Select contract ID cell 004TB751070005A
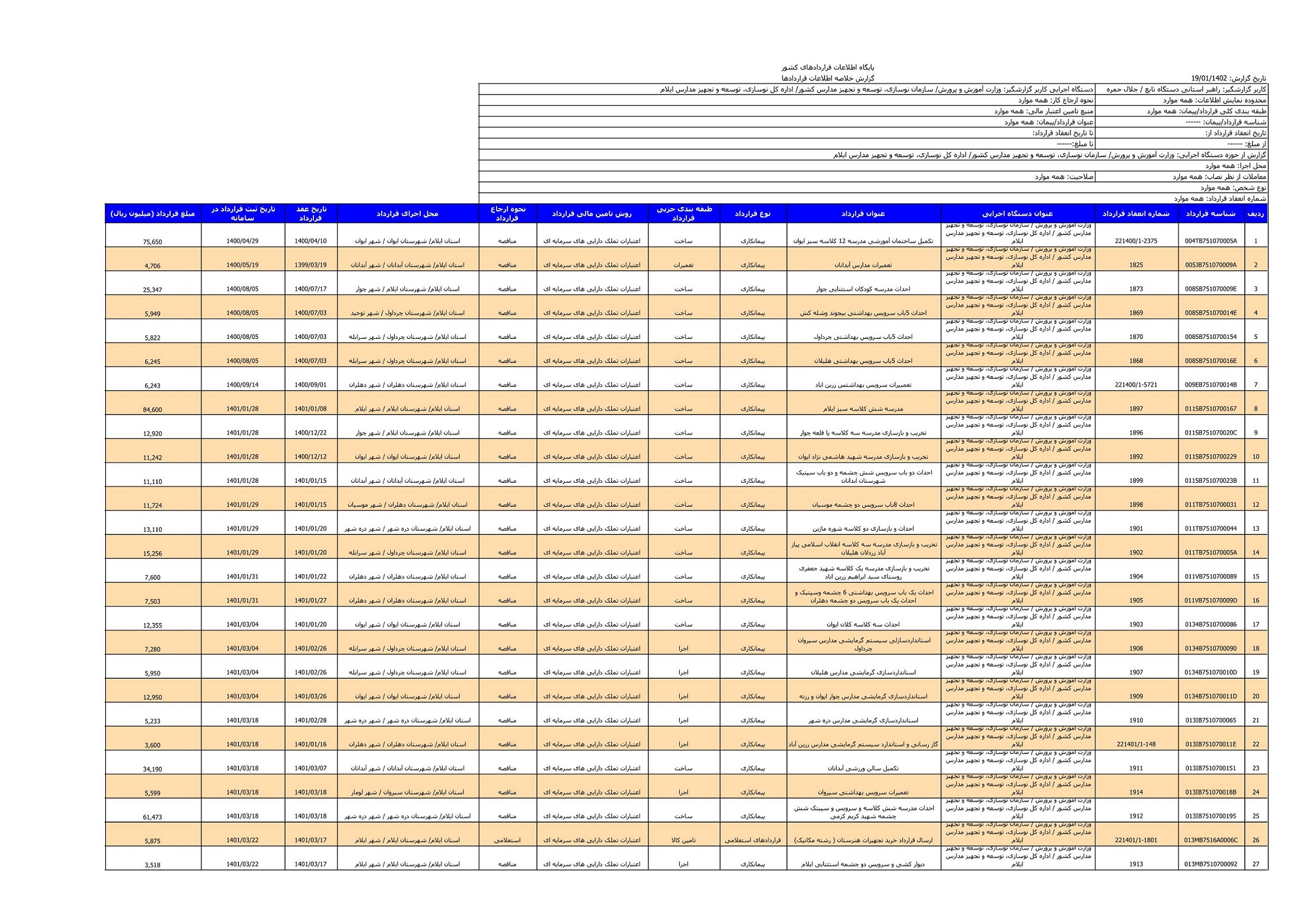The width and height of the screenshot is (1308, 924). tap(1210, 241)
